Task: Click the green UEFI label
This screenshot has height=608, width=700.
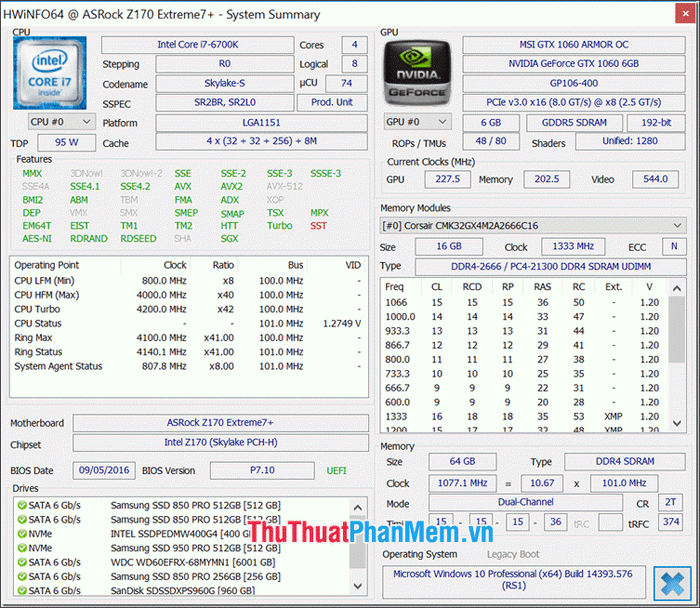Action: 336,471
